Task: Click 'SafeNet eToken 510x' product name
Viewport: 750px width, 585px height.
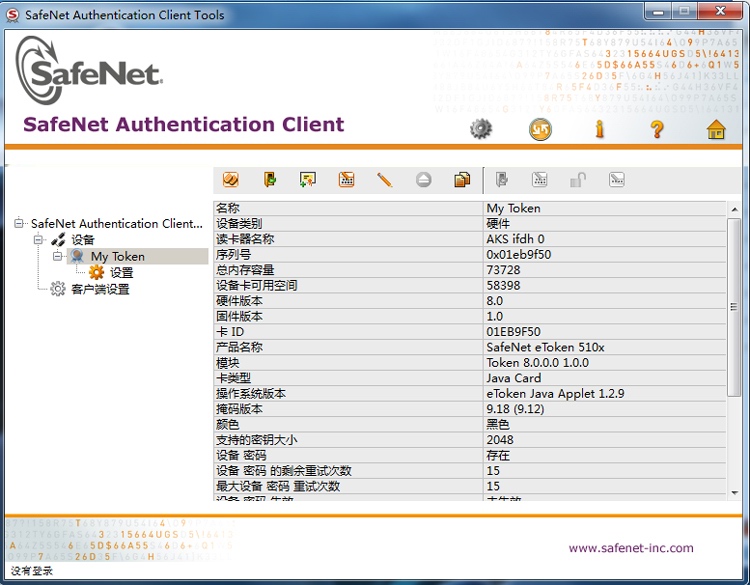Action: [x=545, y=347]
